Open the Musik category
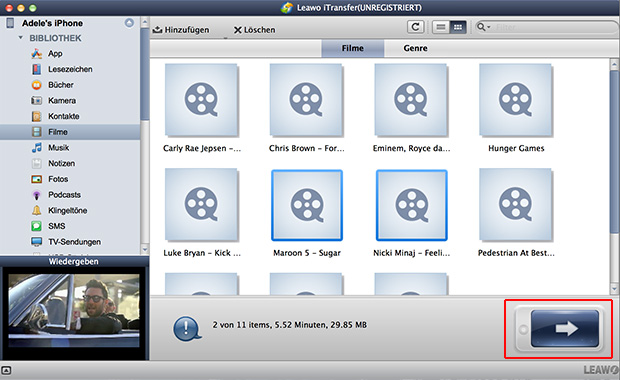The width and height of the screenshot is (620, 380). click(x=58, y=147)
